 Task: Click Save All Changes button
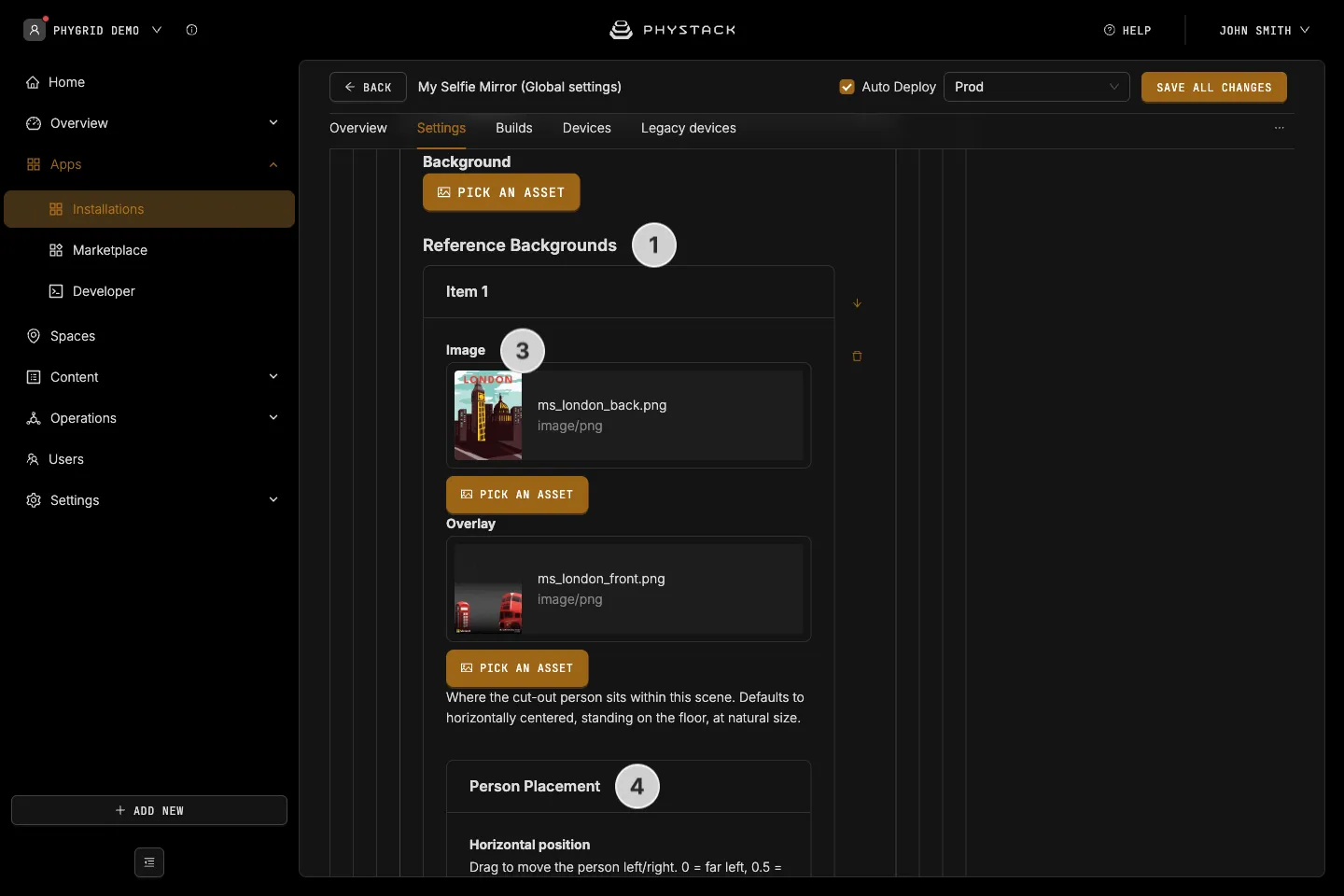click(1214, 87)
